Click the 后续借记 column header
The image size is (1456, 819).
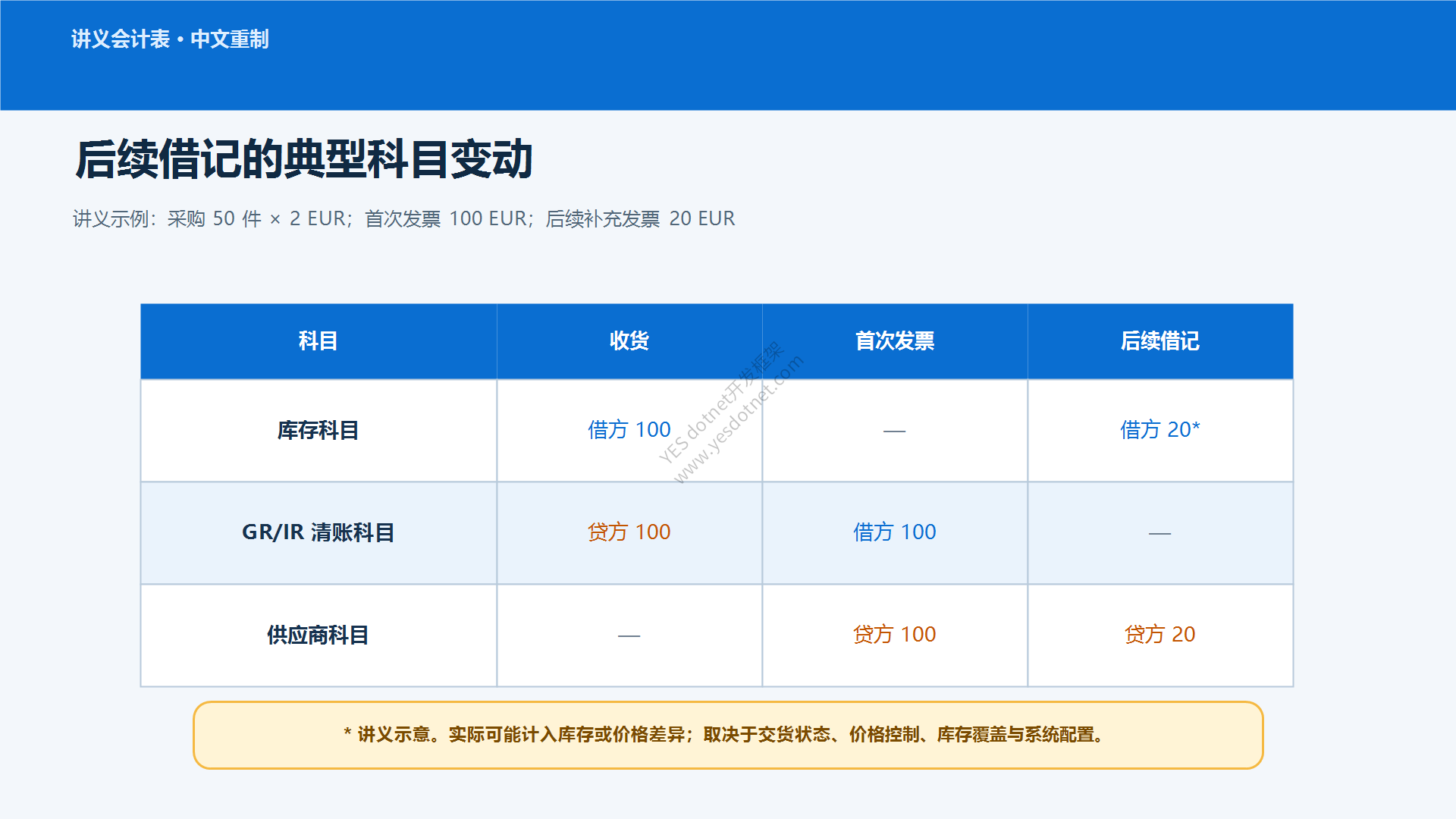point(1160,341)
